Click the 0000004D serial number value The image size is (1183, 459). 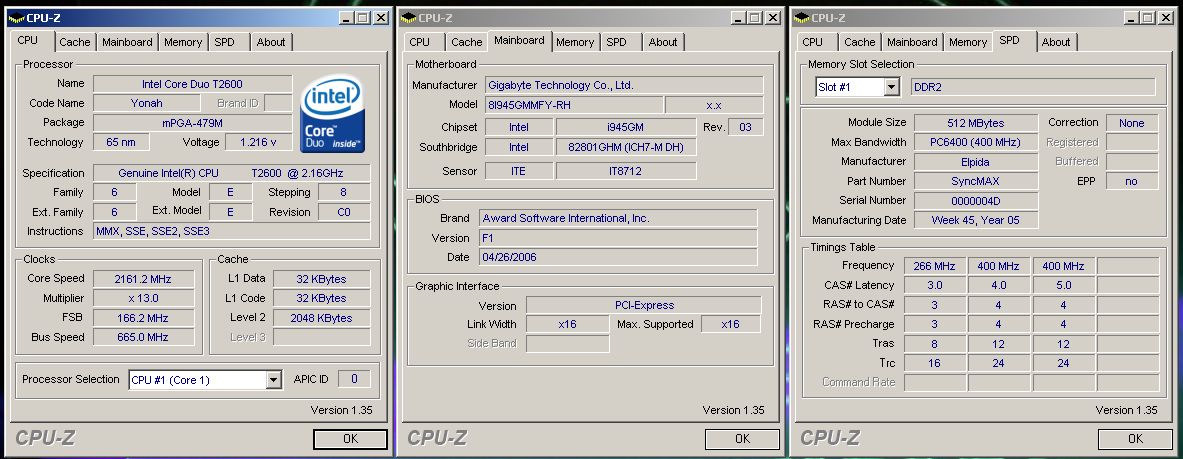point(976,201)
